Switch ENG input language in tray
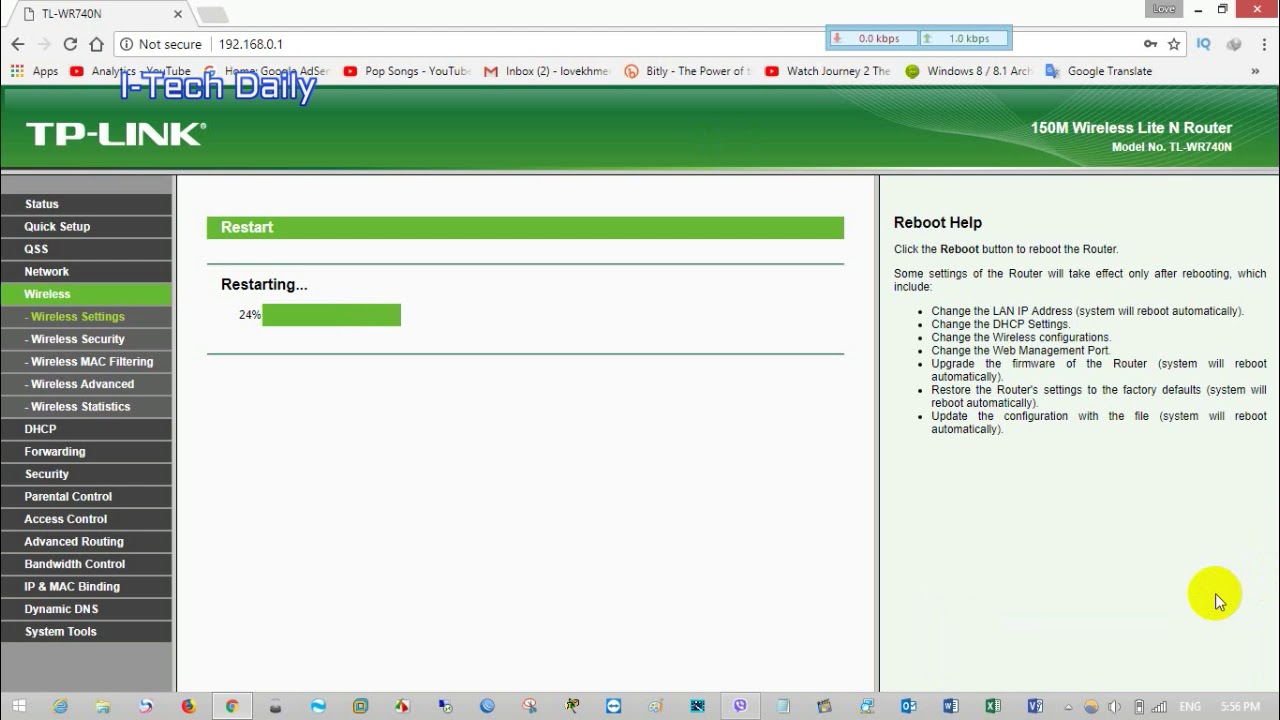The width and height of the screenshot is (1280, 720). (1190, 707)
